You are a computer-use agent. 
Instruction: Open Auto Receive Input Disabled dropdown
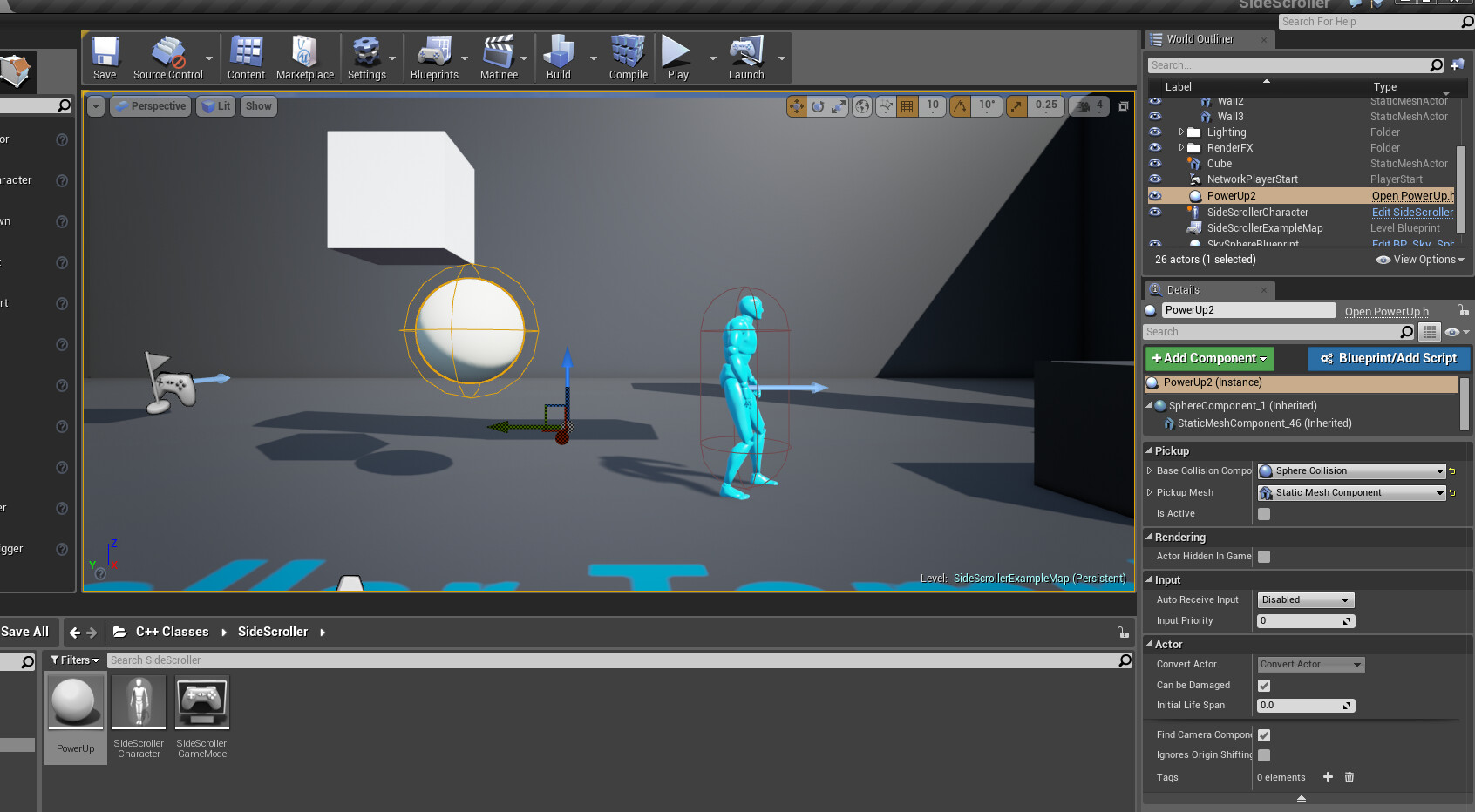(x=1305, y=600)
